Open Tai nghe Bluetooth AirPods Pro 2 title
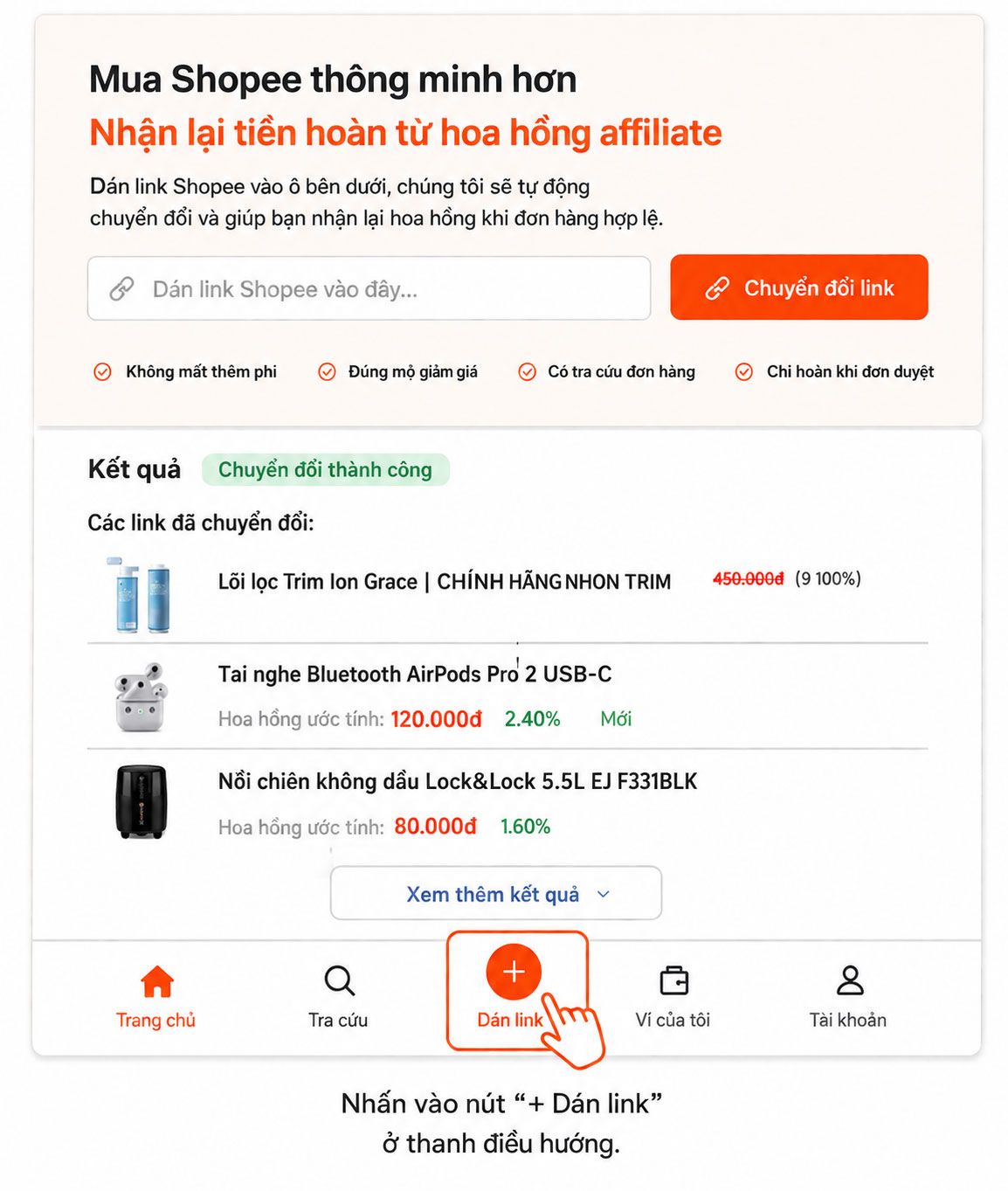 [415, 674]
